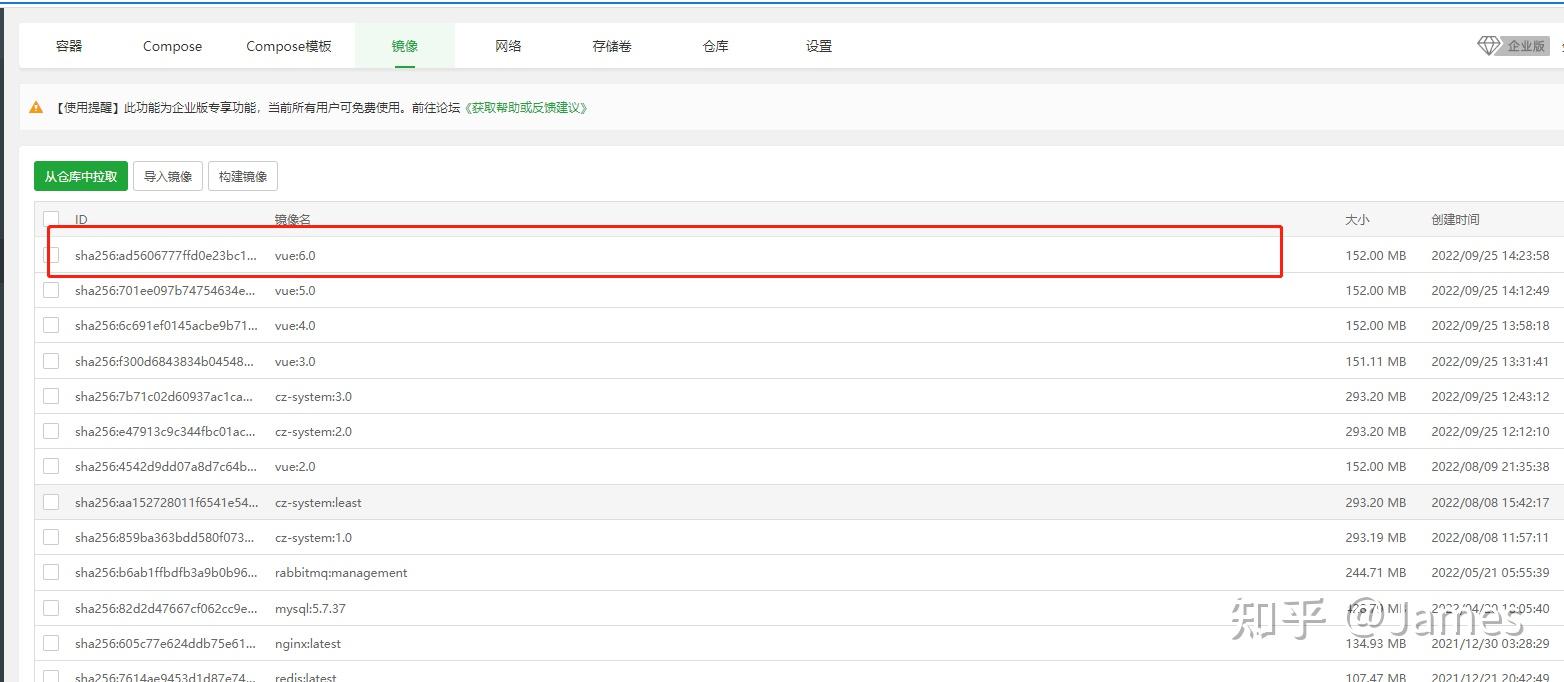Select the mysql:5.7.37 image checkbox
The image size is (1564, 682).
click(x=51, y=607)
